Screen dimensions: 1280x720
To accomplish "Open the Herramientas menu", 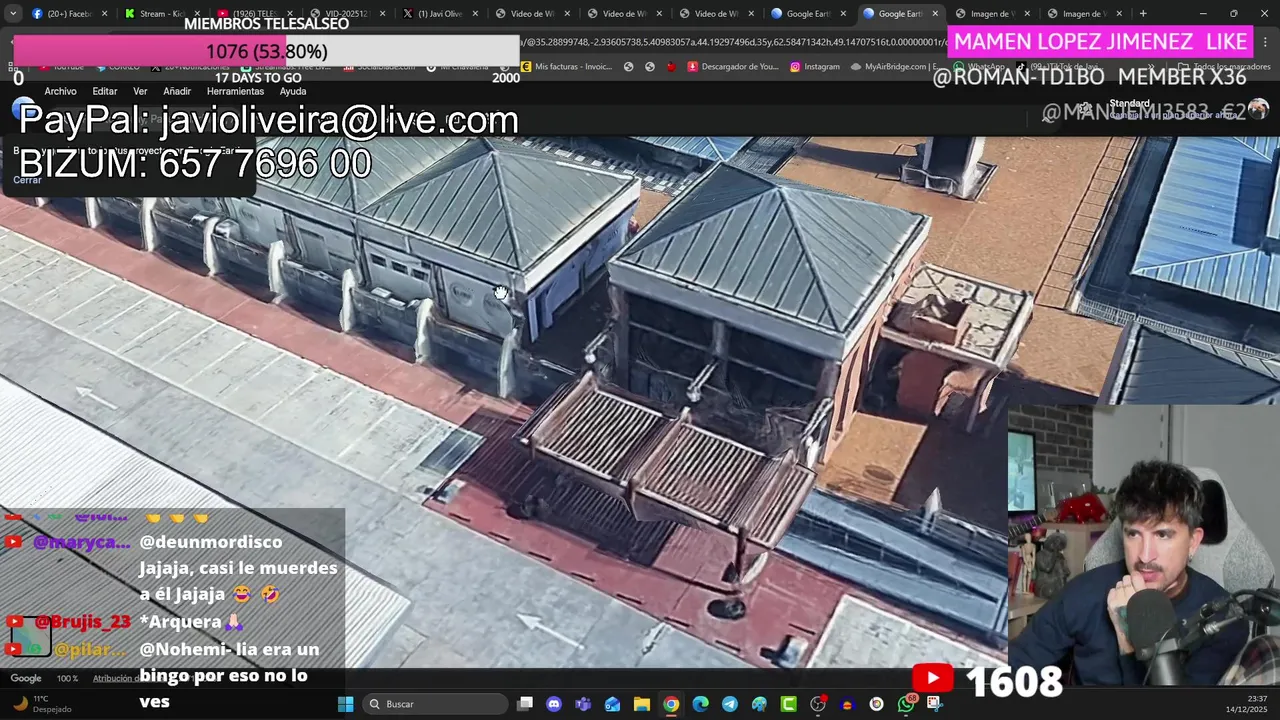I will pyautogui.click(x=235, y=91).
